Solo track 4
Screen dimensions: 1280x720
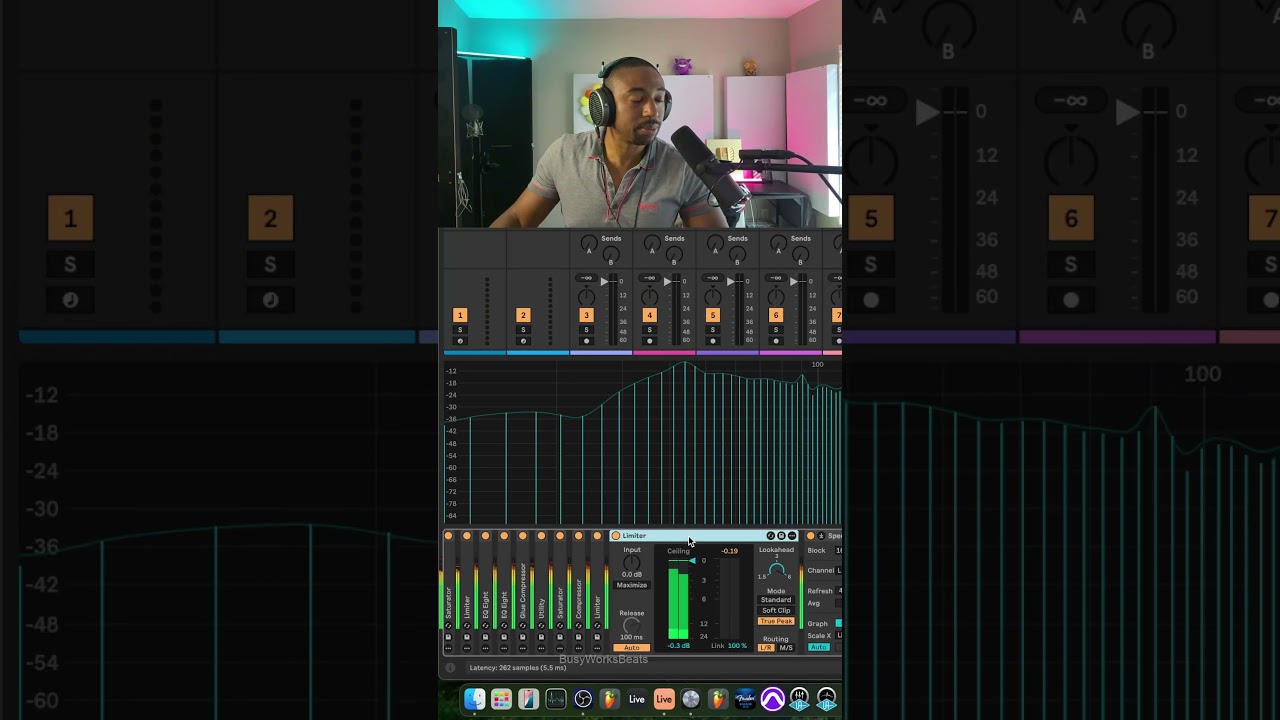click(x=649, y=330)
